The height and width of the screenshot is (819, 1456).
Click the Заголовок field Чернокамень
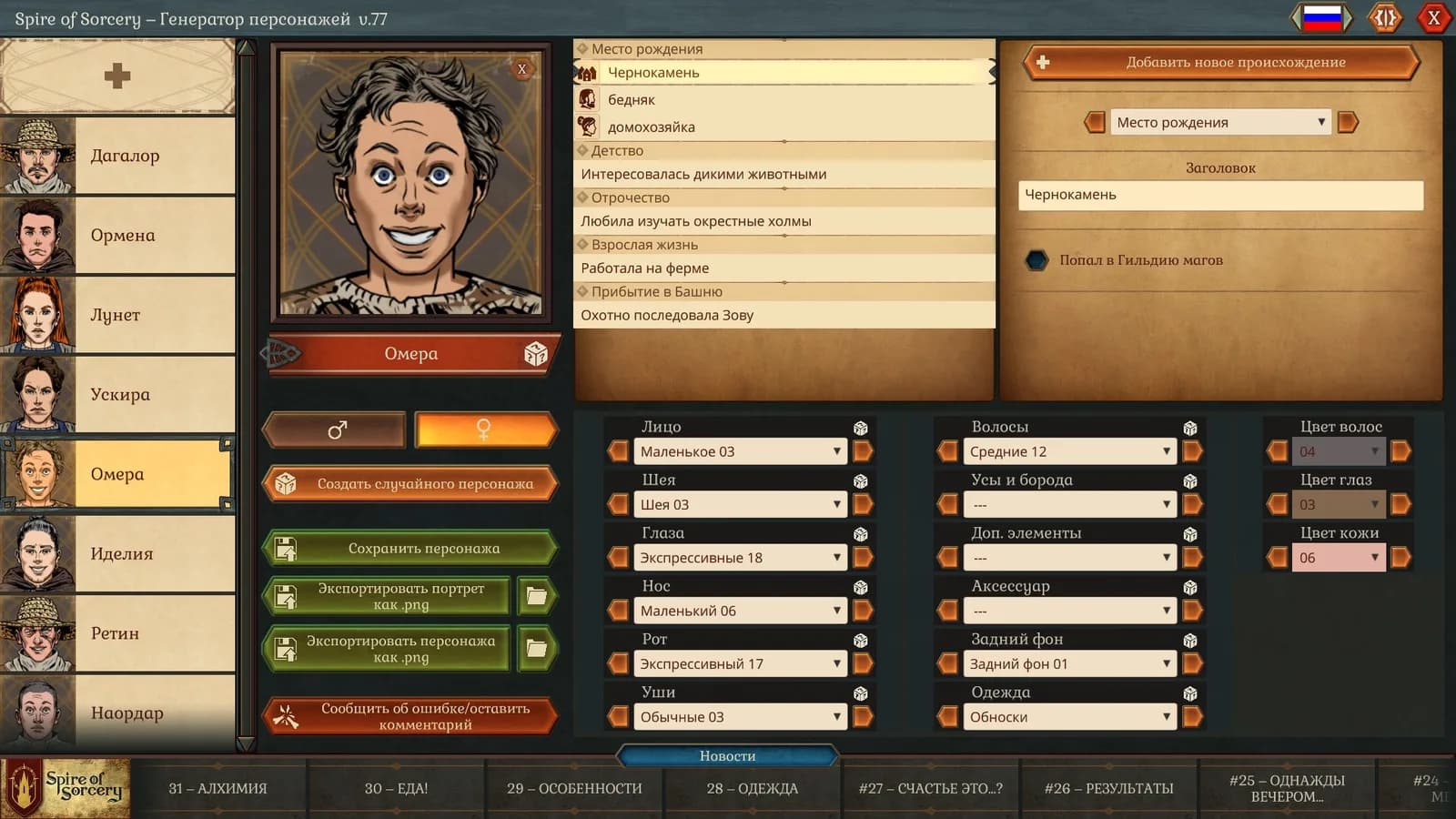(x=1220, y=195)
